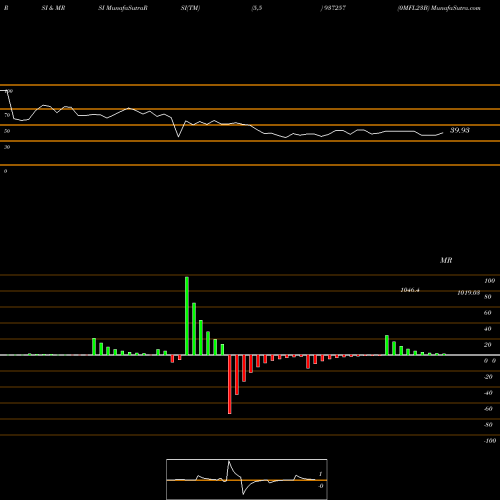Click the 50 level label on RSI axis
This screenshot has width=500, height=500.
[7, 131]
